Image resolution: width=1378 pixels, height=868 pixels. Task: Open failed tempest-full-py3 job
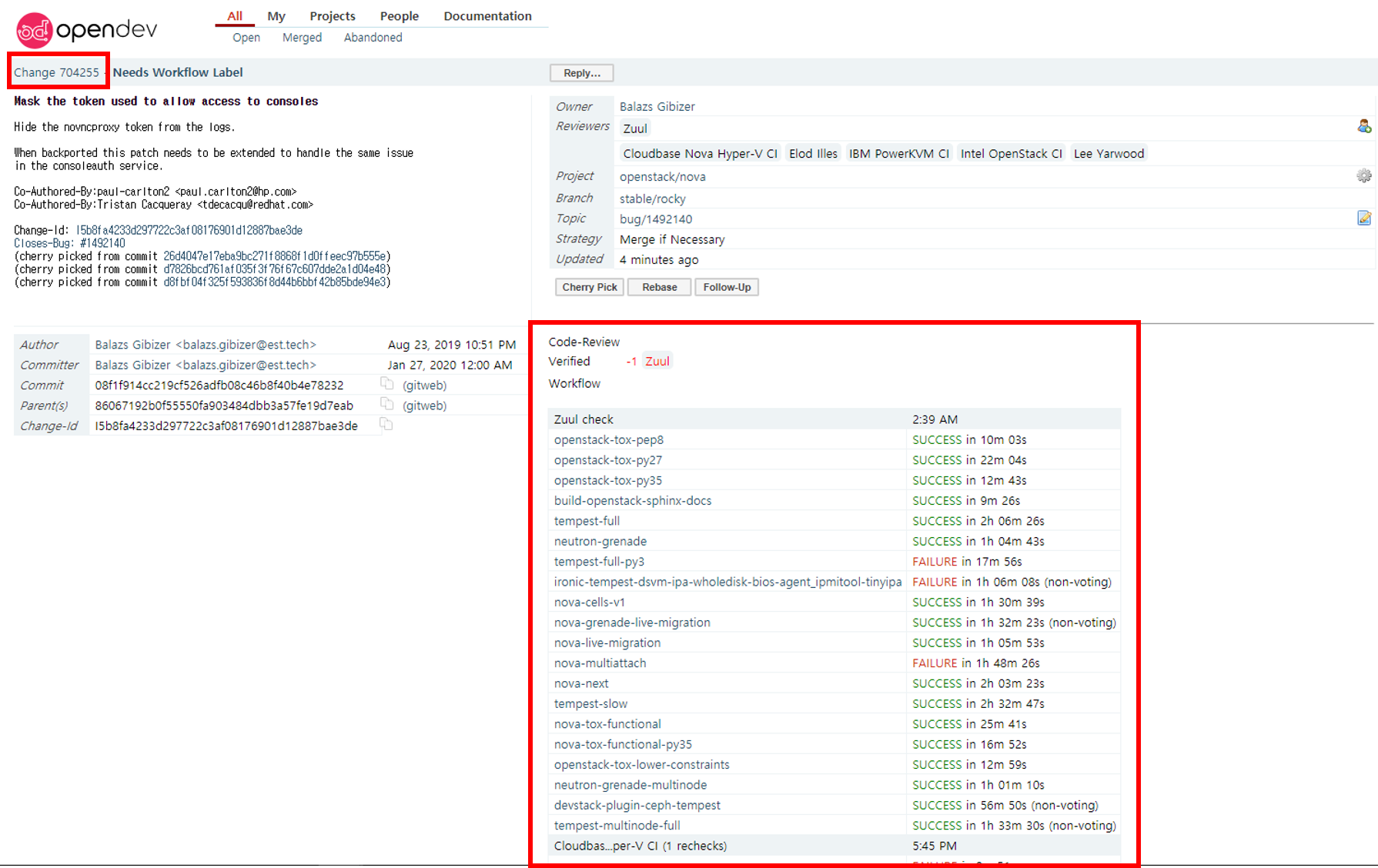click(x=599, y=562)
